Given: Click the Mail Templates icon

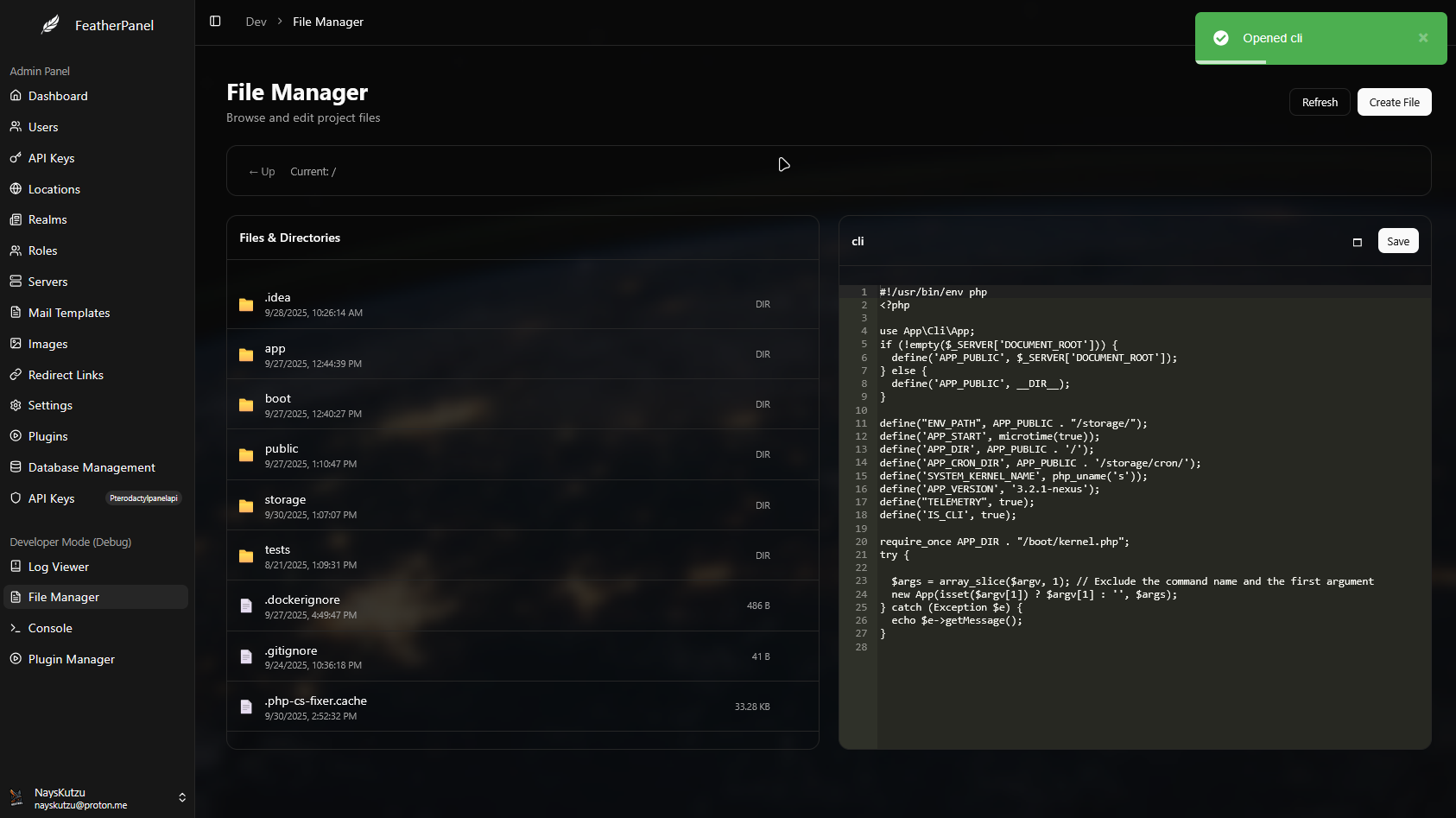Looking at the screenshot, I should click(16, 313).
